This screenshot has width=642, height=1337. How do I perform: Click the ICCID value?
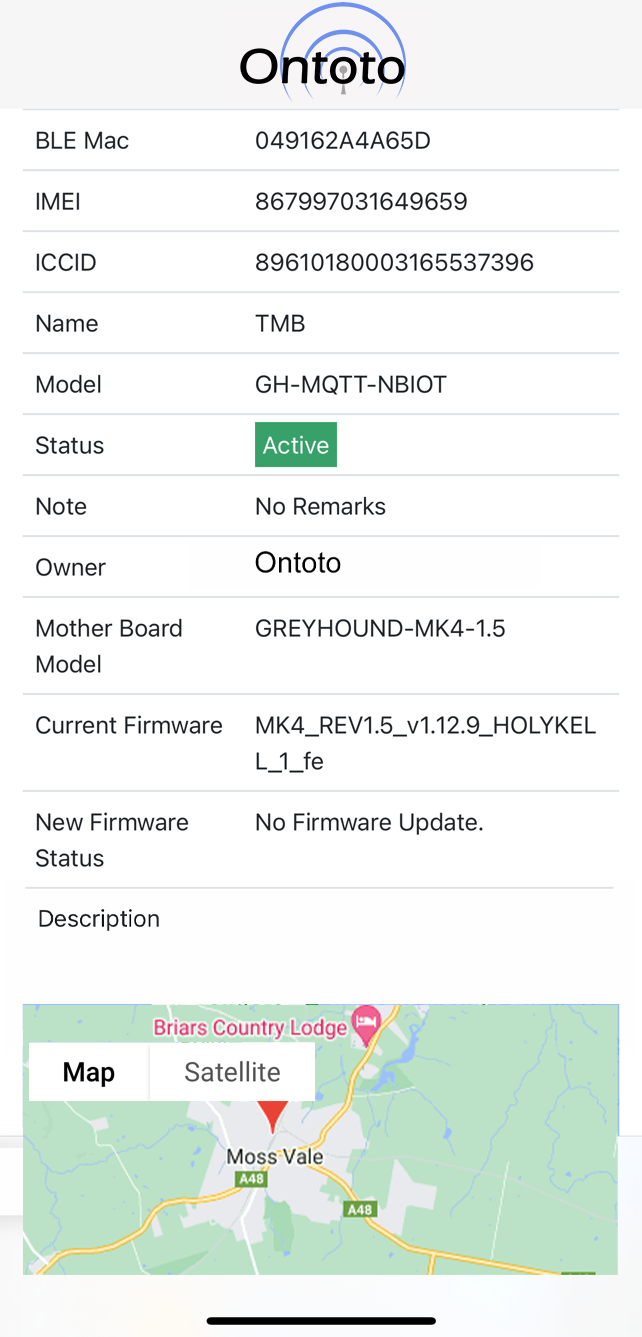point(395,262)
